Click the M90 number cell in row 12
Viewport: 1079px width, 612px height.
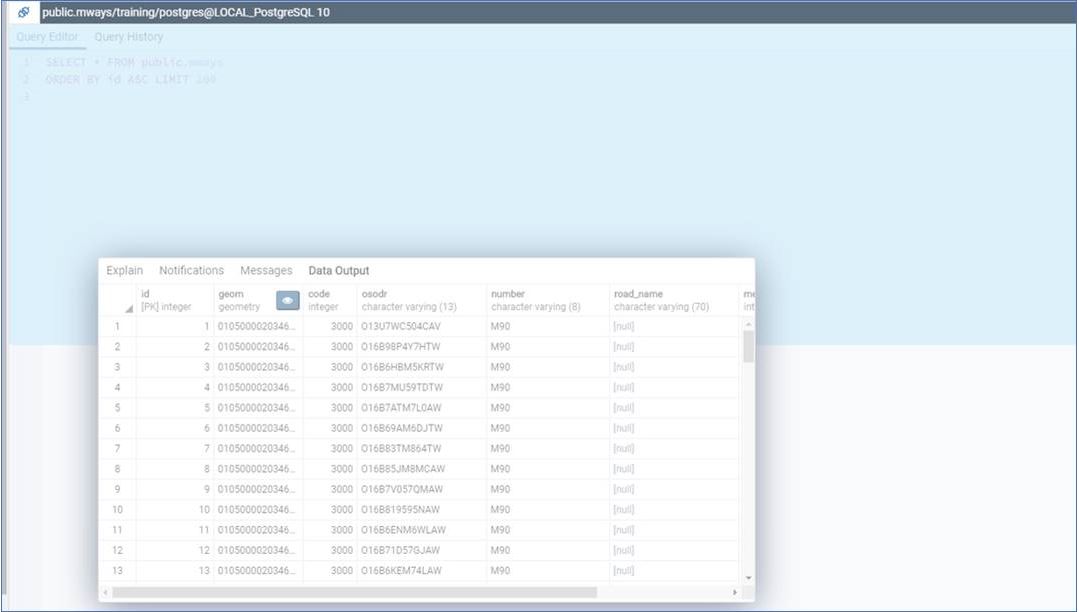point(548,550)
